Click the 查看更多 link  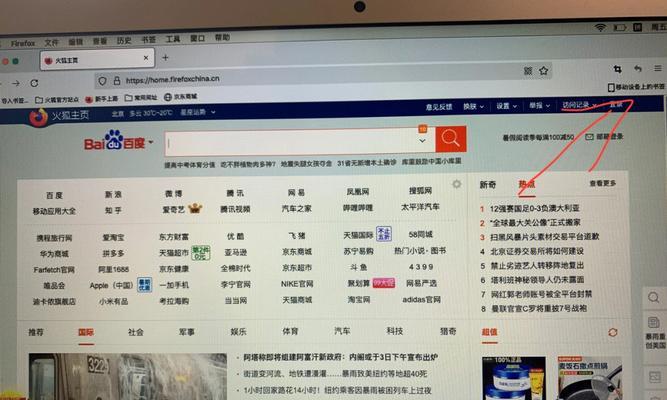click(602, 183)
